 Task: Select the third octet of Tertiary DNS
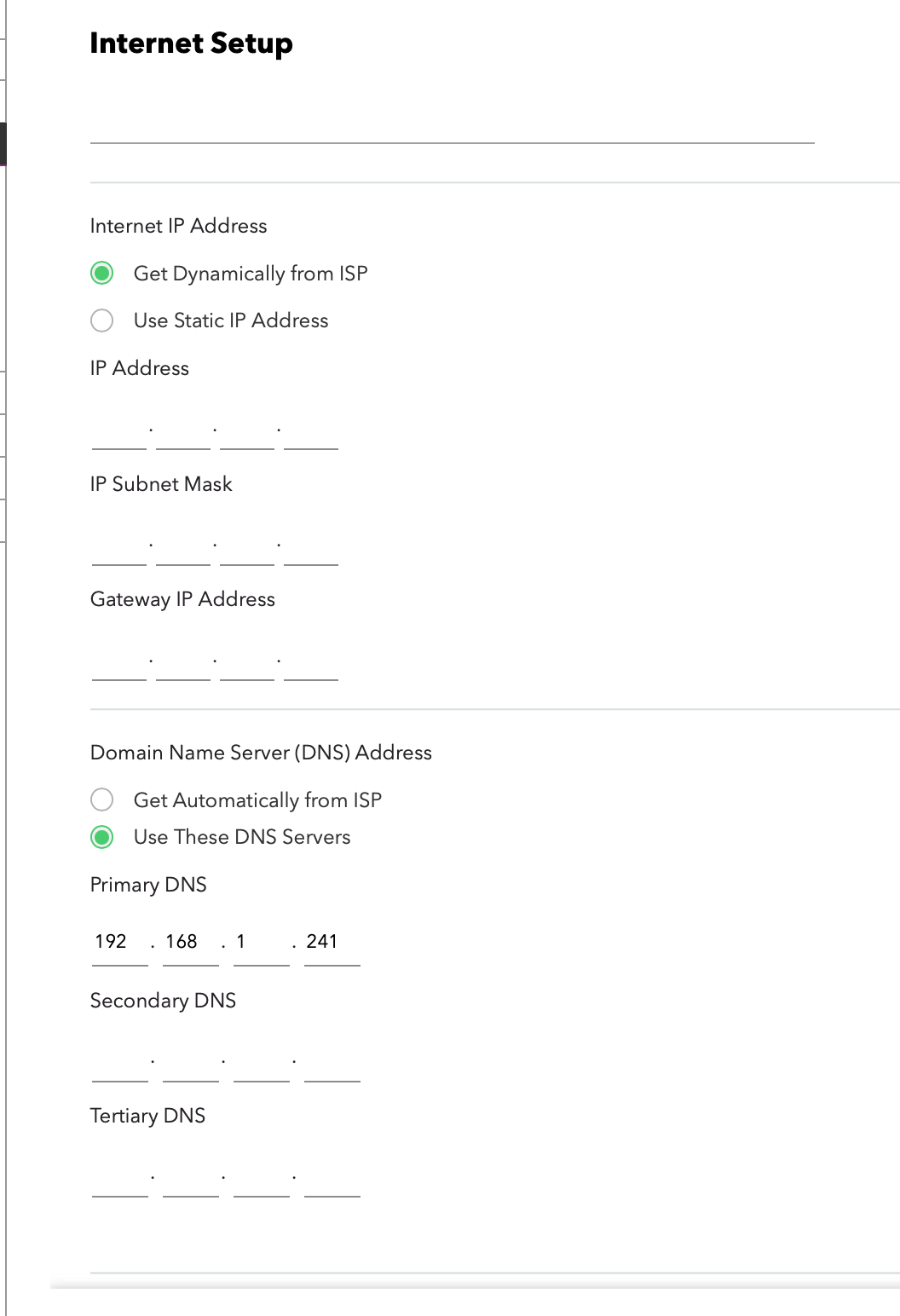click(x=262, y=1178)
